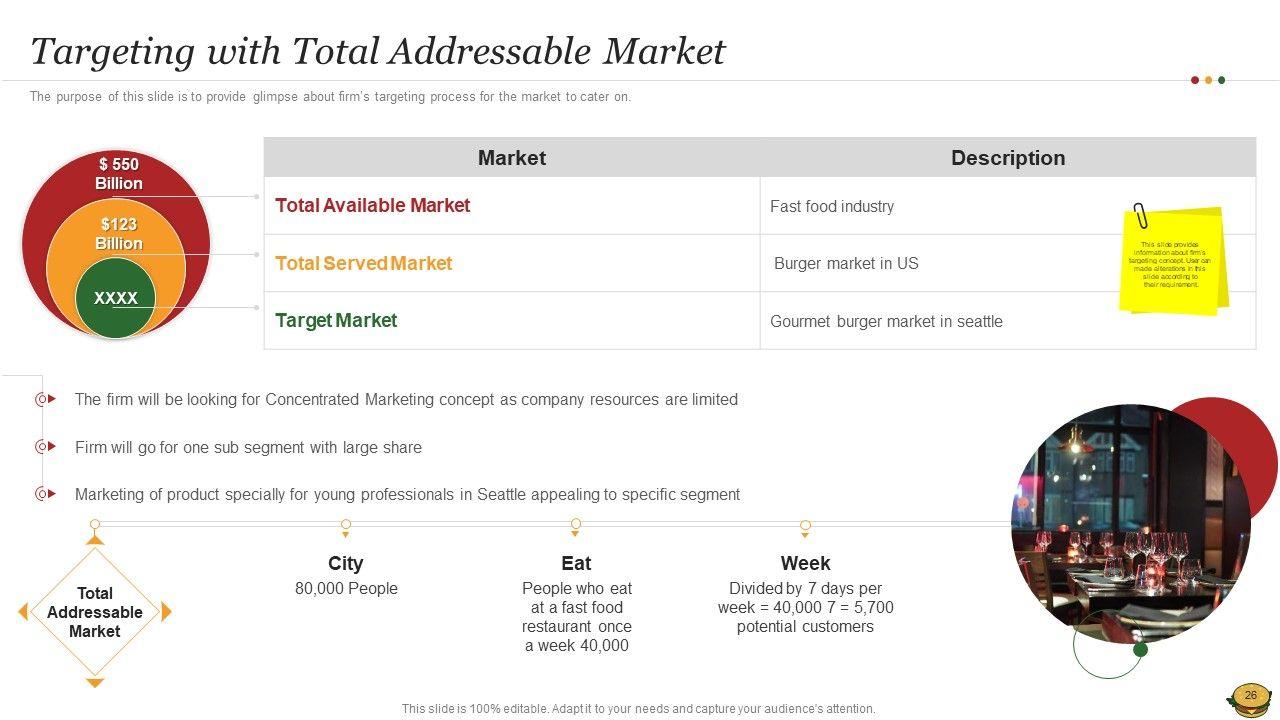Select the red $550 Billion circle label
Viewport: 1280px width, 720px height.
click(118, 174)
